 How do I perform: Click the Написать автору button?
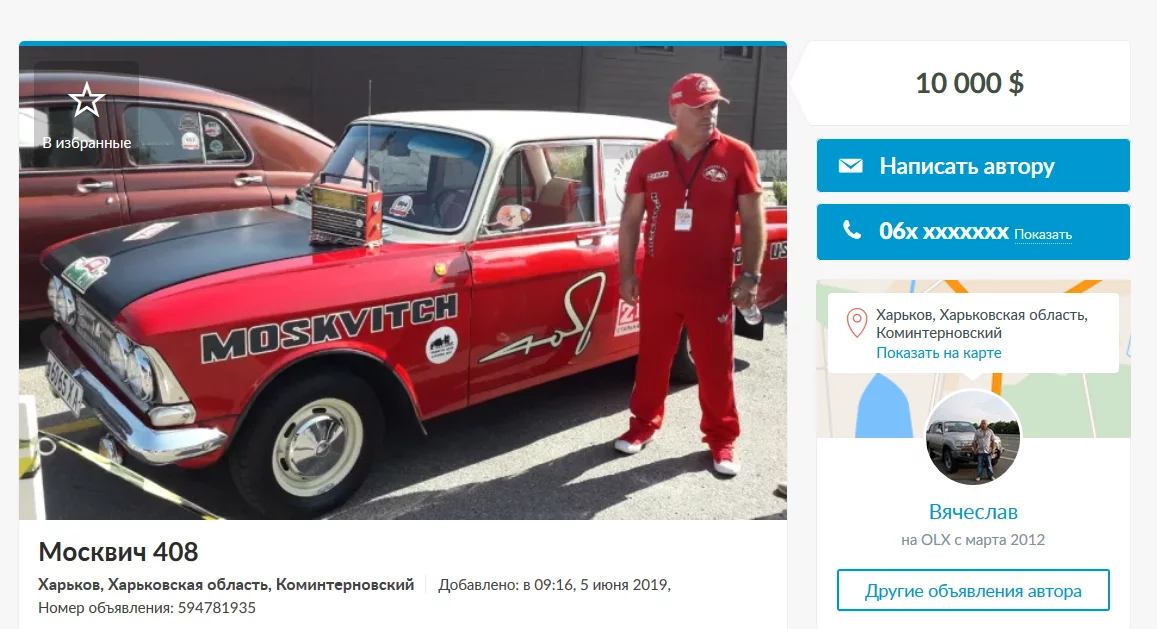click(973, 165)
